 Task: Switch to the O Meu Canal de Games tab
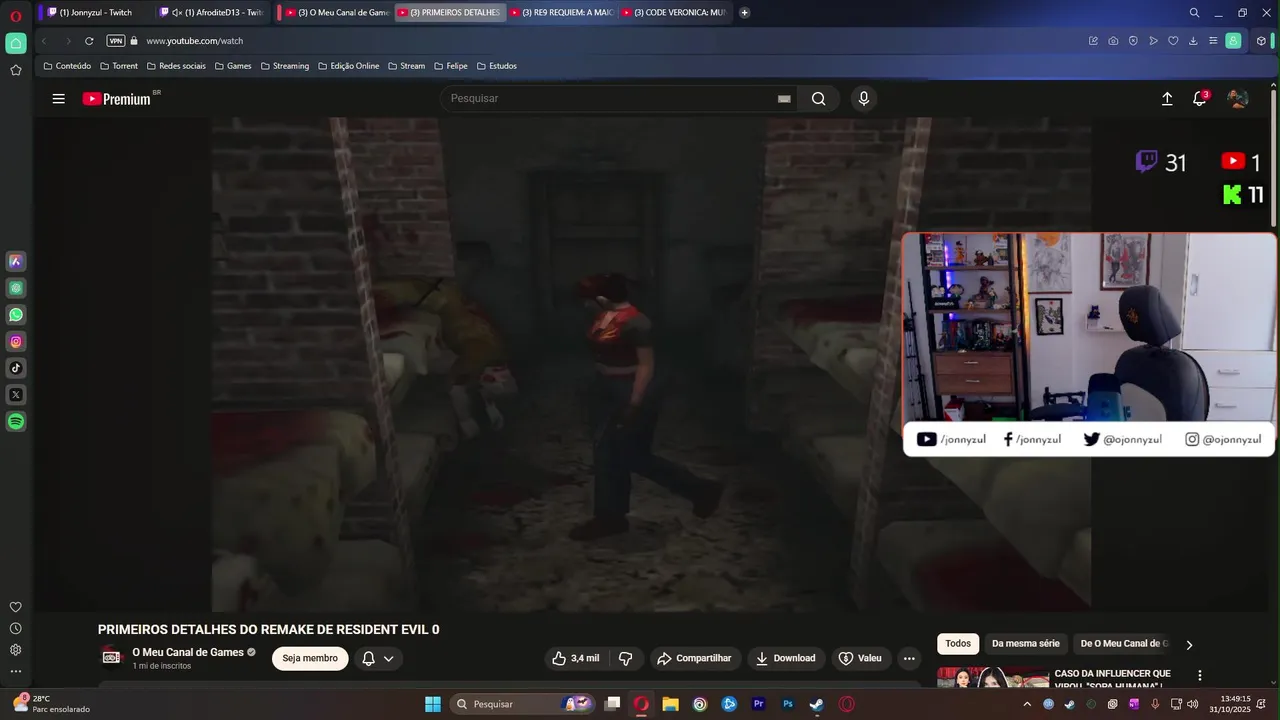(336, 12)
